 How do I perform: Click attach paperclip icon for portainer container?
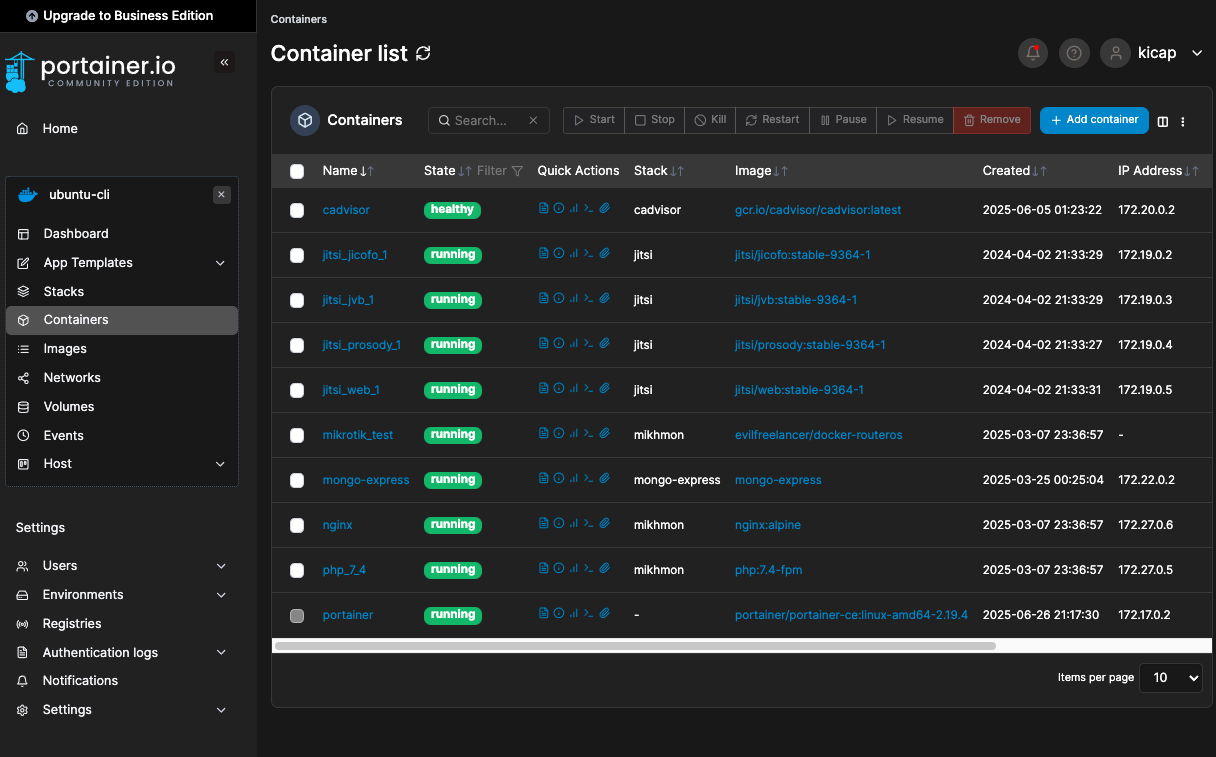[604, 614]
